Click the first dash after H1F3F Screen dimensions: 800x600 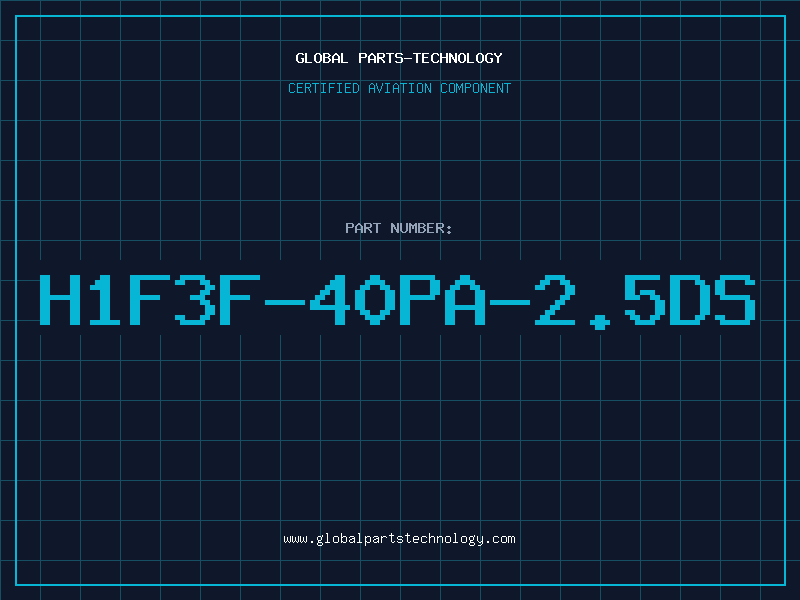click(285, 302)
